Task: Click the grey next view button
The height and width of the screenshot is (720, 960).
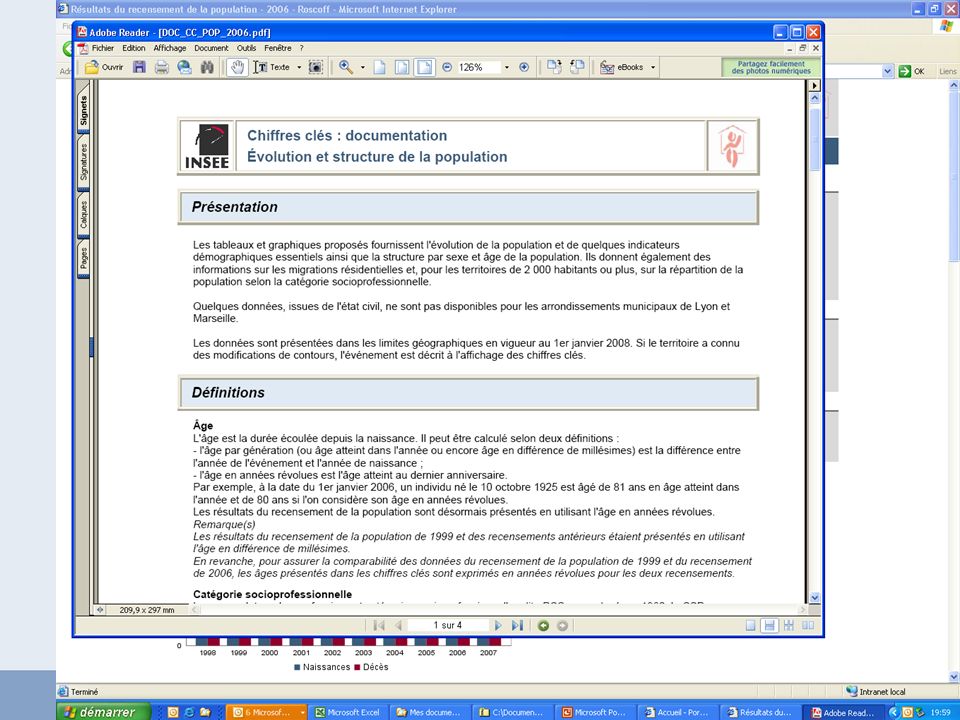Action: tap(562, 626)
